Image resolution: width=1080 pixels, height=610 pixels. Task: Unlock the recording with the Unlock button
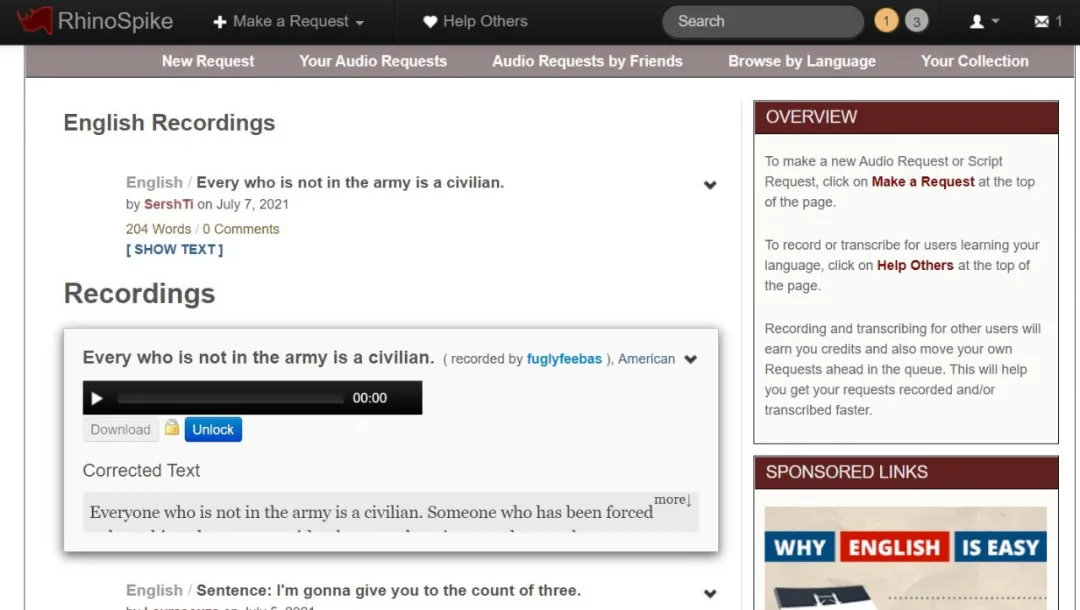click(213, 430)
